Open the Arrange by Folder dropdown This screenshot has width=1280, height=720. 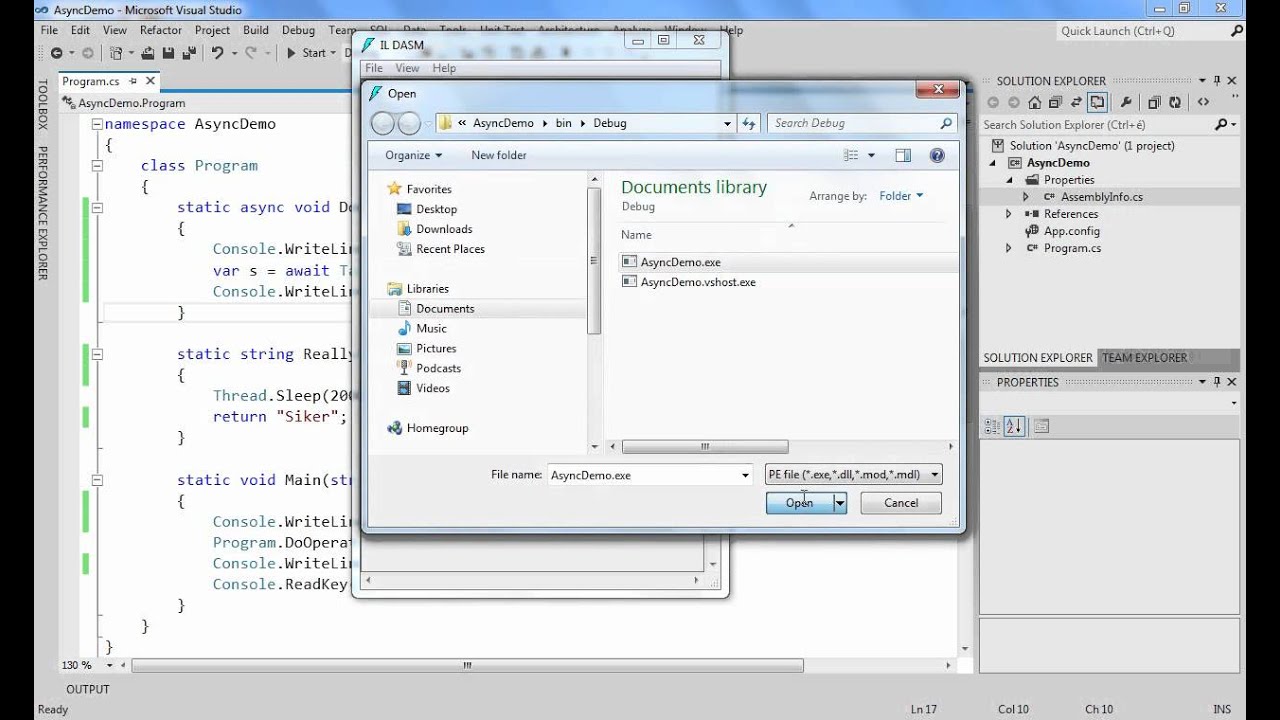[901, 196]
